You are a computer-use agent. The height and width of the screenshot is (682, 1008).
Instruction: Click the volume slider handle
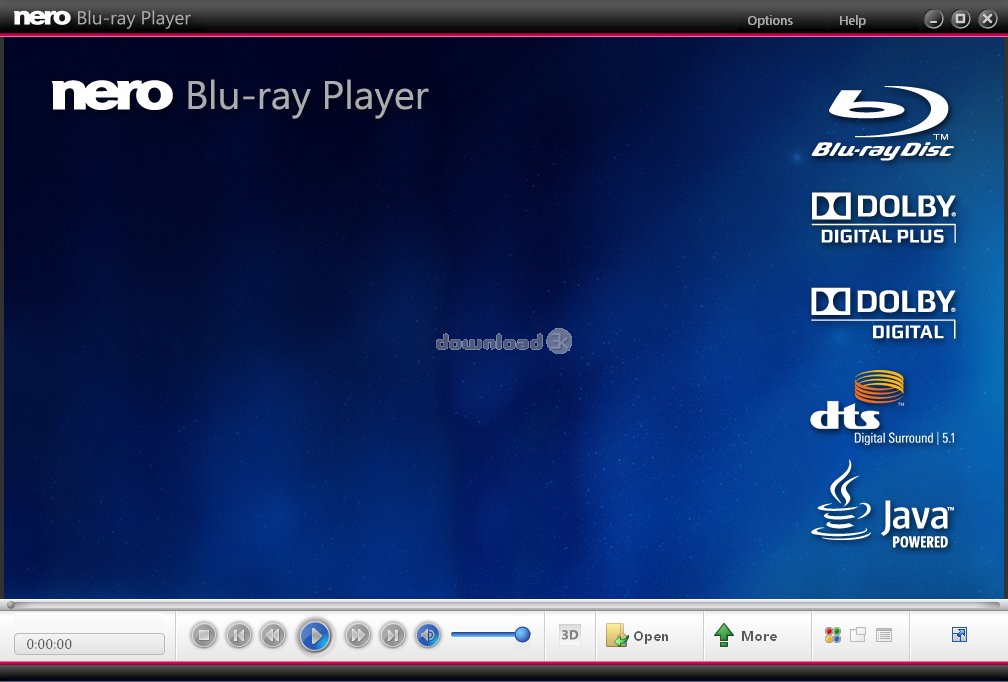523,634
